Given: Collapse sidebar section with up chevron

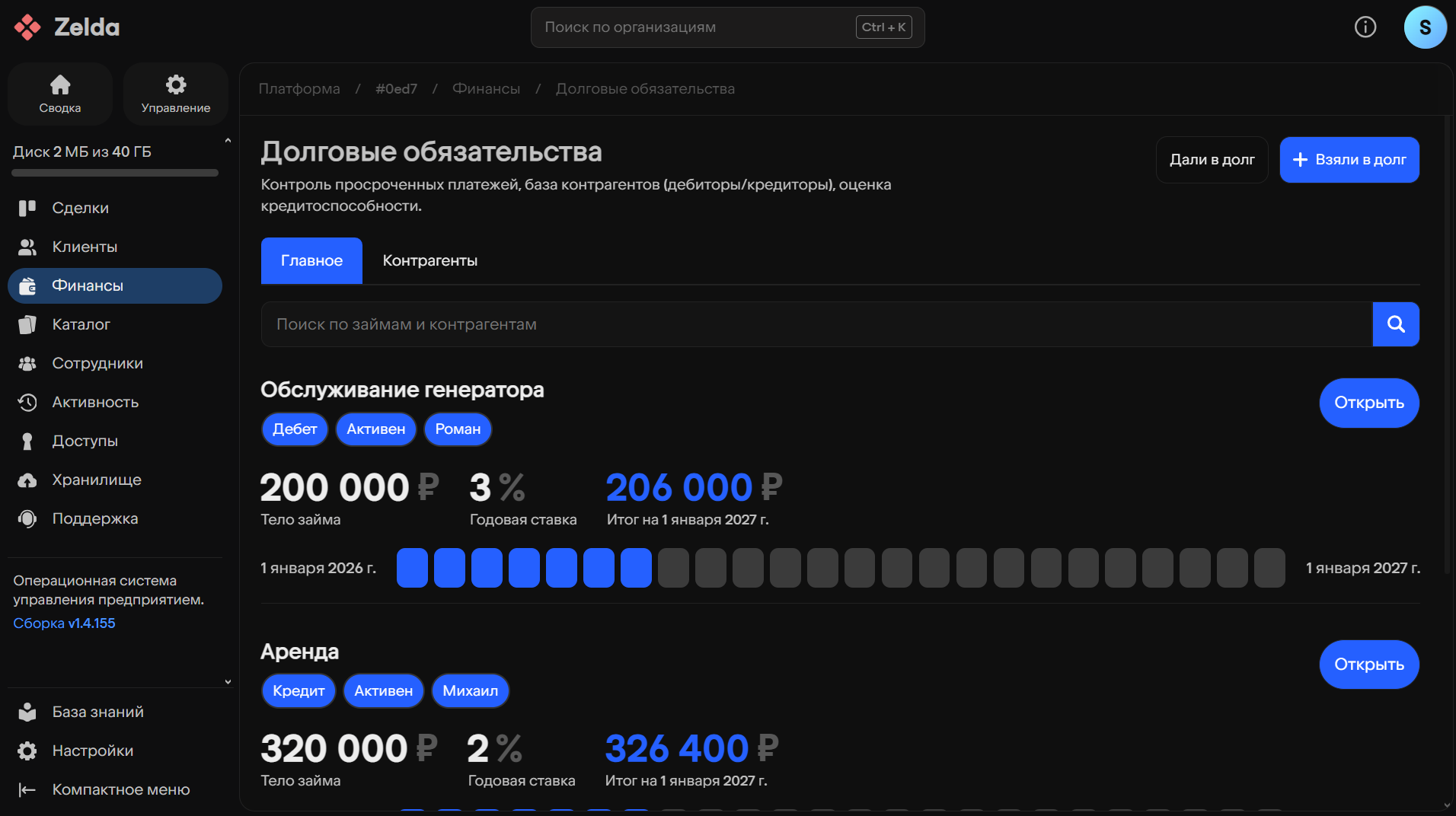Looking at the screenshot, I should [228, 141].
